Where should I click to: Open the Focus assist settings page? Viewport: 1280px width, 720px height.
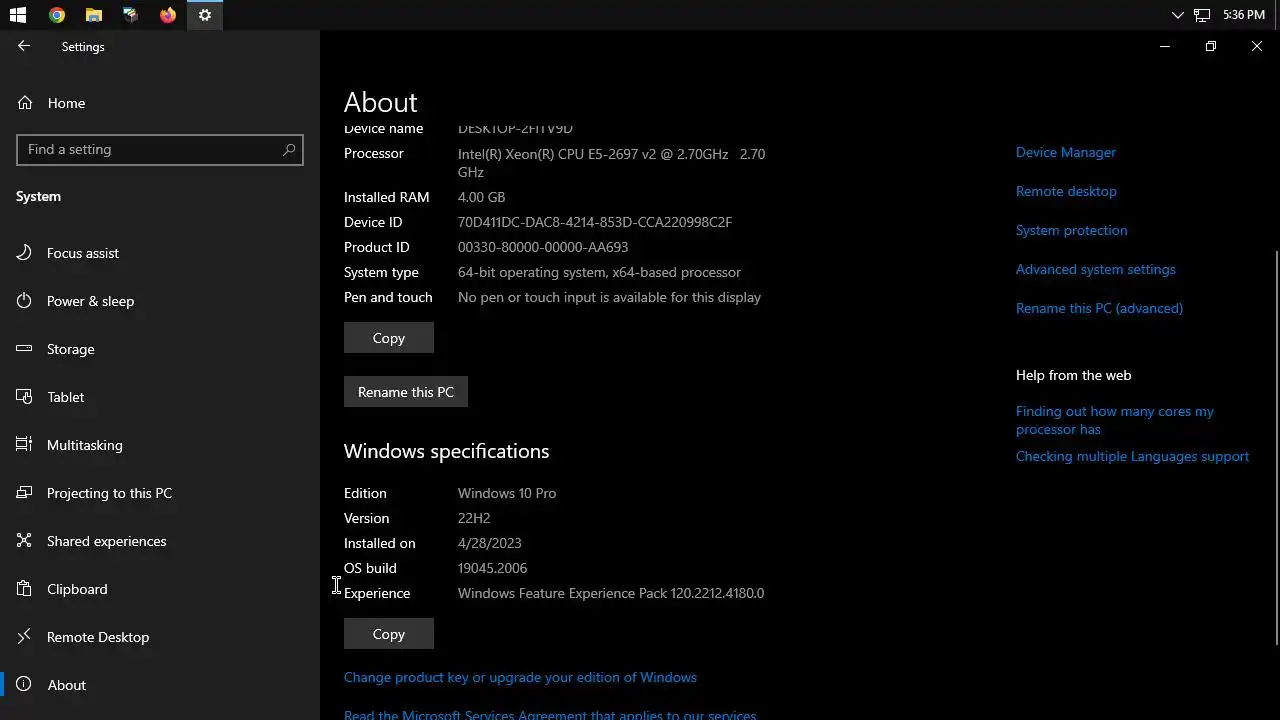[x=160, y=253]
